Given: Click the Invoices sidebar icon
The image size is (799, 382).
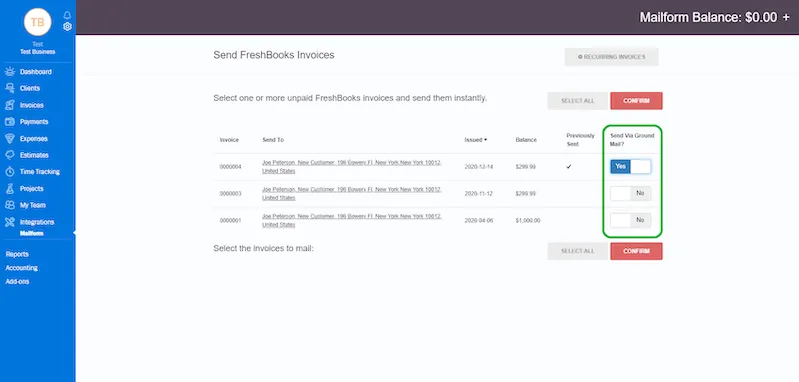Looking at the screenshot, I should pos(10,105).
